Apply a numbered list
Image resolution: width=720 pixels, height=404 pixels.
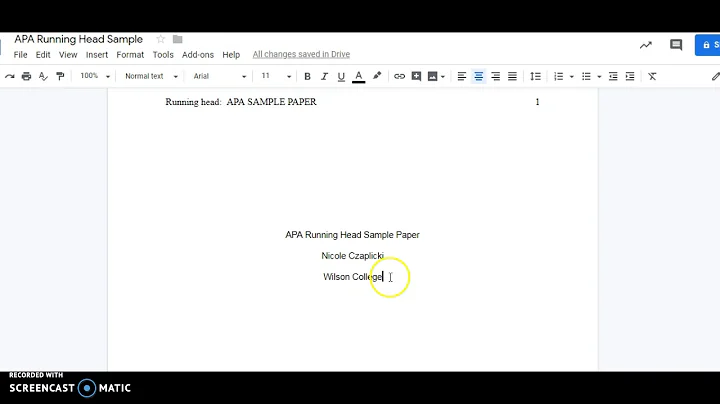[558, 77]
